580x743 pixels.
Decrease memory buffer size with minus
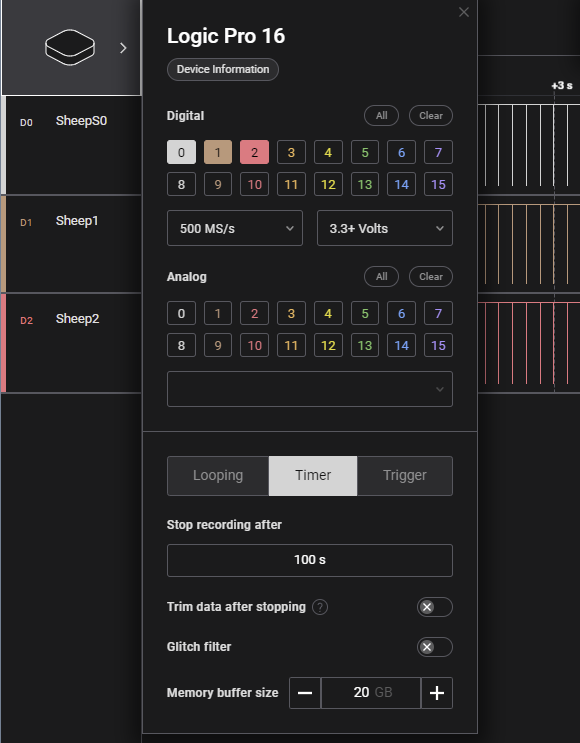tap(305, 693)
